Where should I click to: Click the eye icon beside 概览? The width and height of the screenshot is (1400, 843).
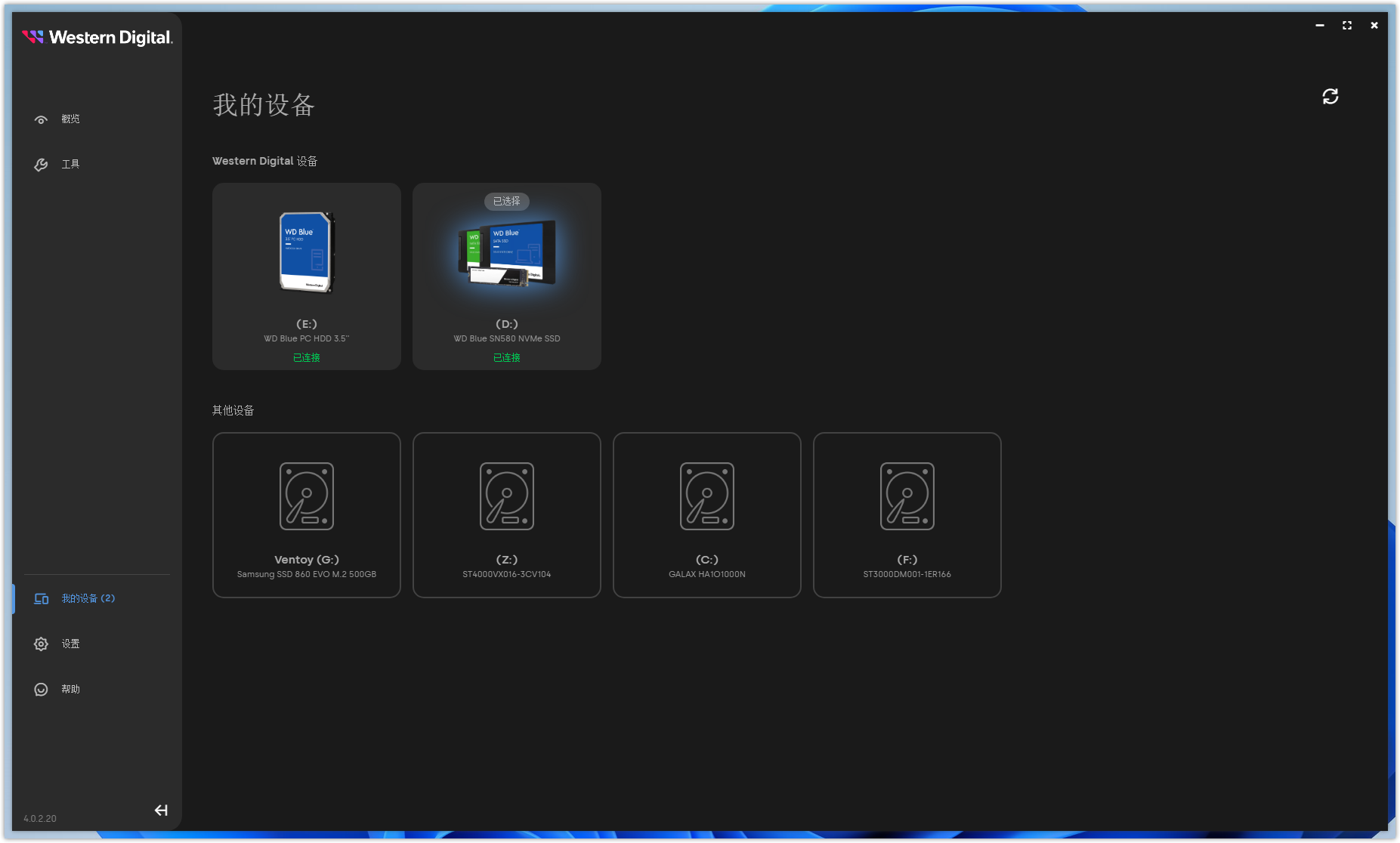pyautogui.click(x=41, y=119)
